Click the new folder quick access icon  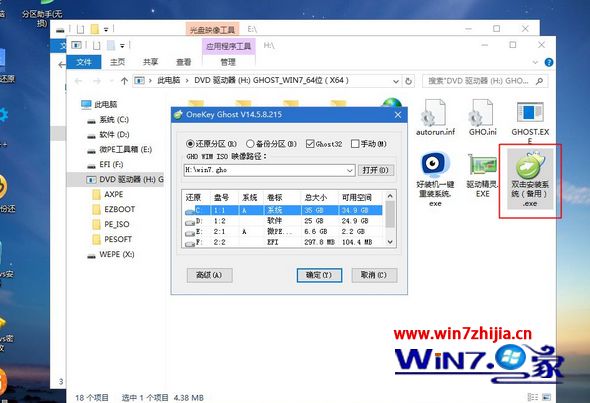click(111, 46)
